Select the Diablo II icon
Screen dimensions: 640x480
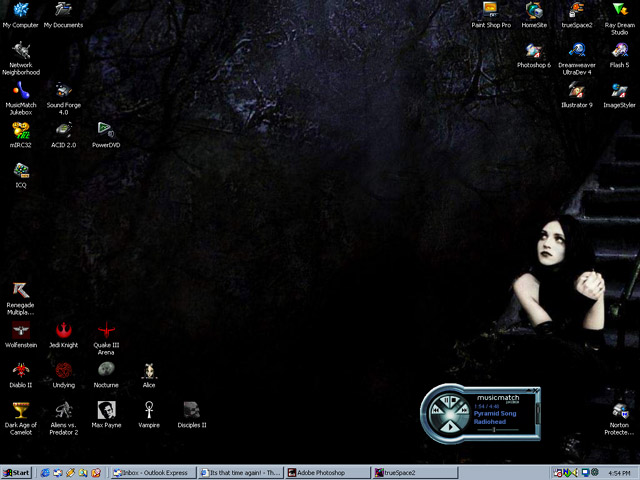coord(21,375)
